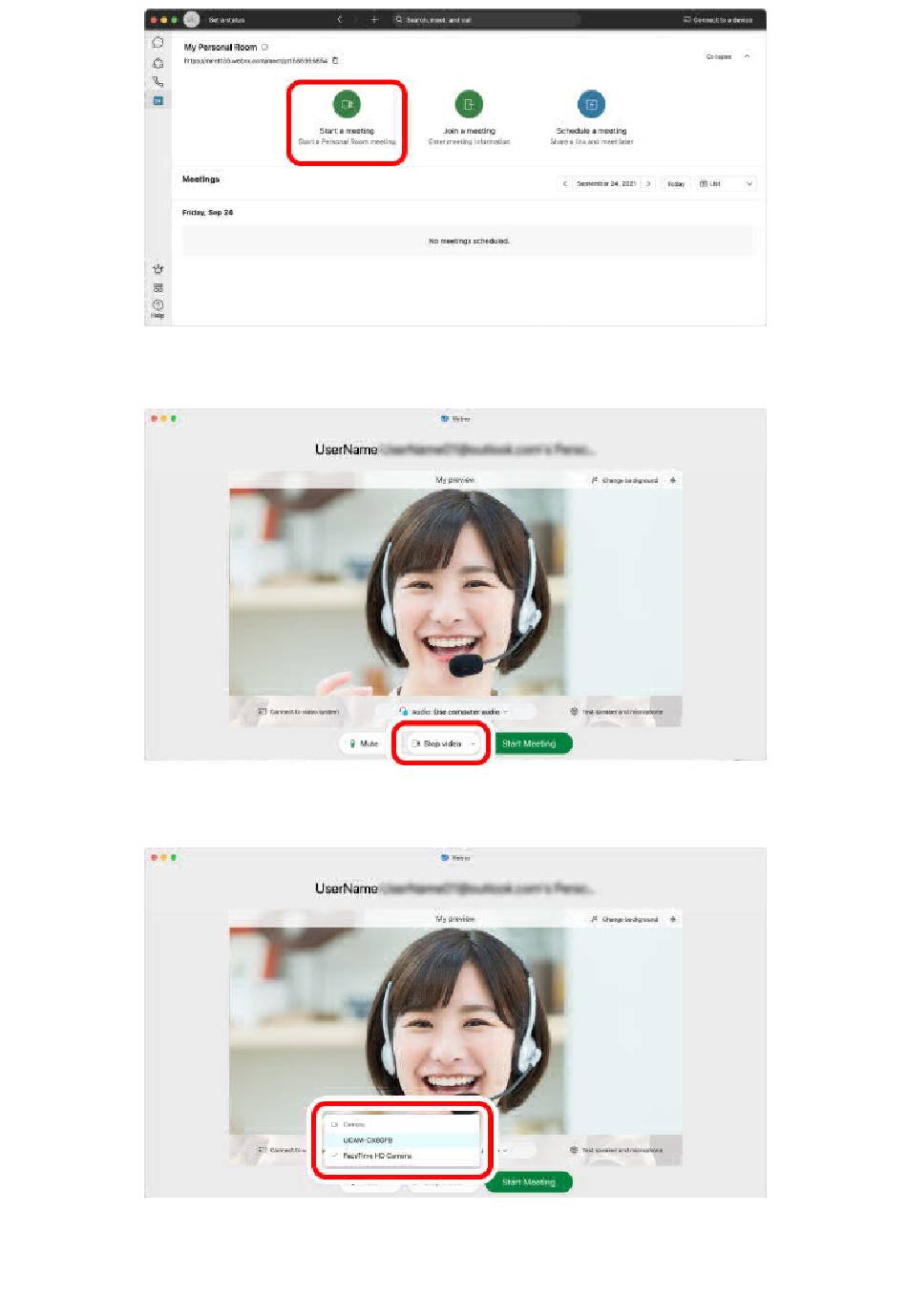
Task: Open the app hub grid icon above Help
Action: coord(158,287)
